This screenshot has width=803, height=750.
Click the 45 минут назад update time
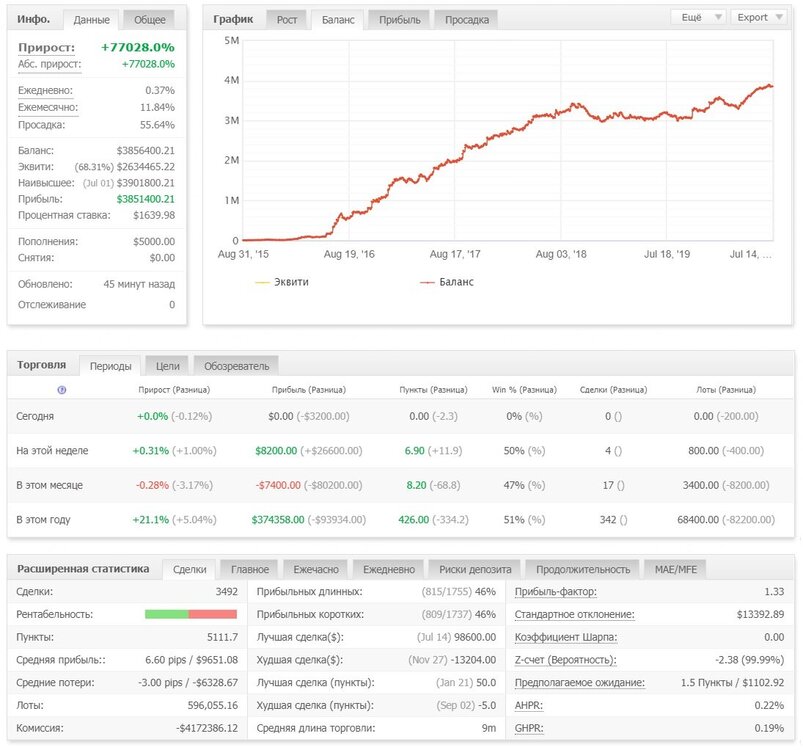(x=139, y=284)
